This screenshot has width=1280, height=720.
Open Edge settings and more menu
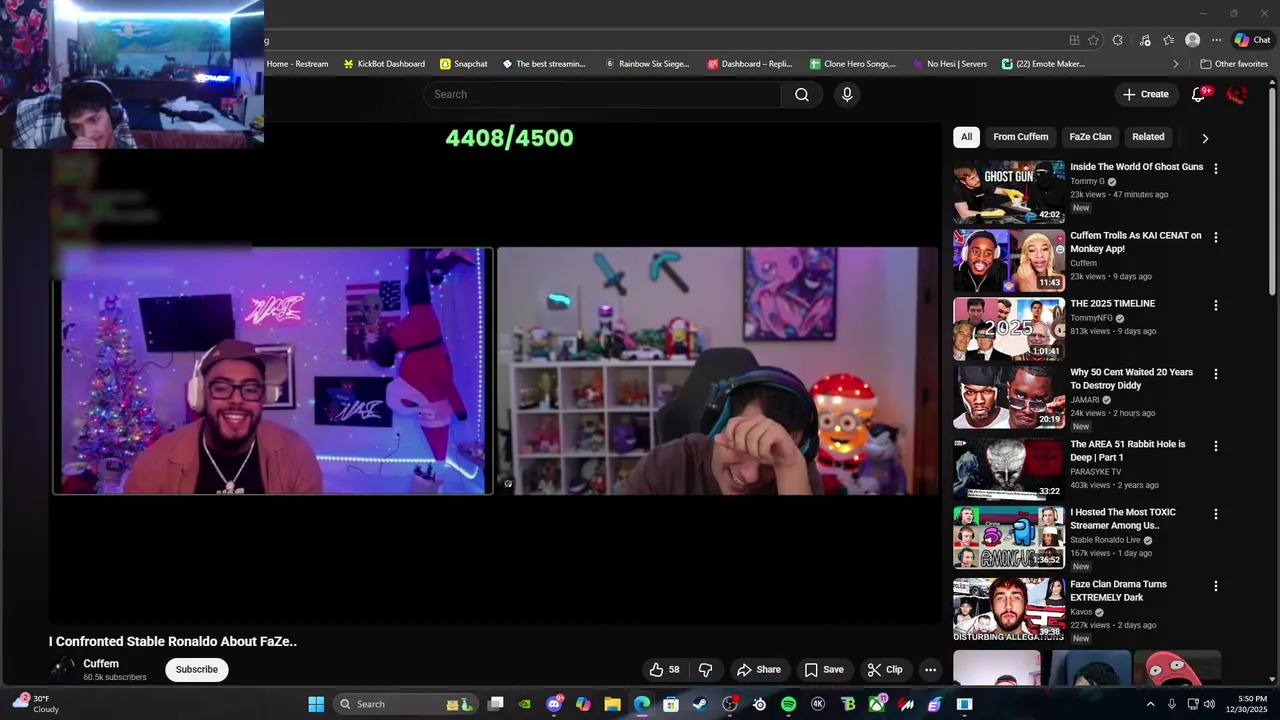[x=1216, y=40]
